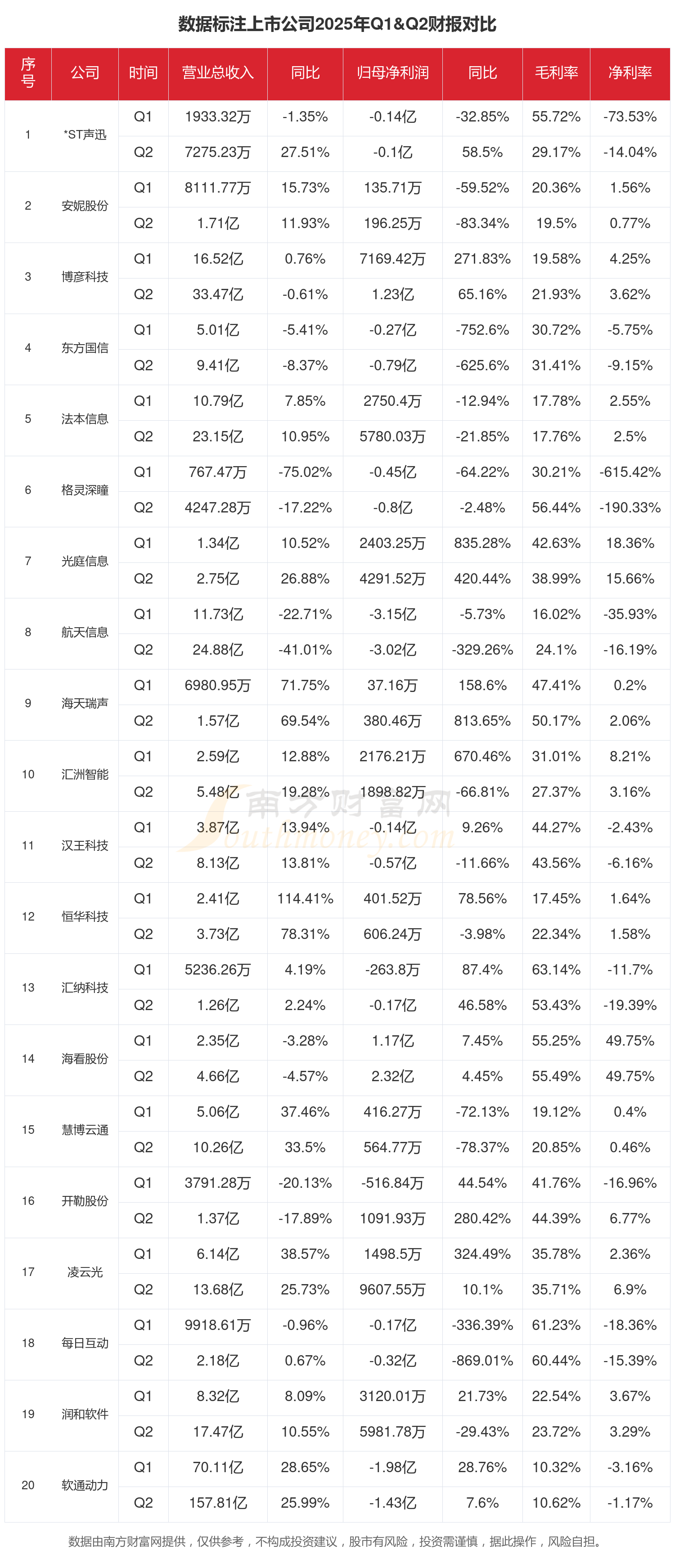Click company name 软通动力
The image size is (675, 1568).
(x=85, y=1485)
